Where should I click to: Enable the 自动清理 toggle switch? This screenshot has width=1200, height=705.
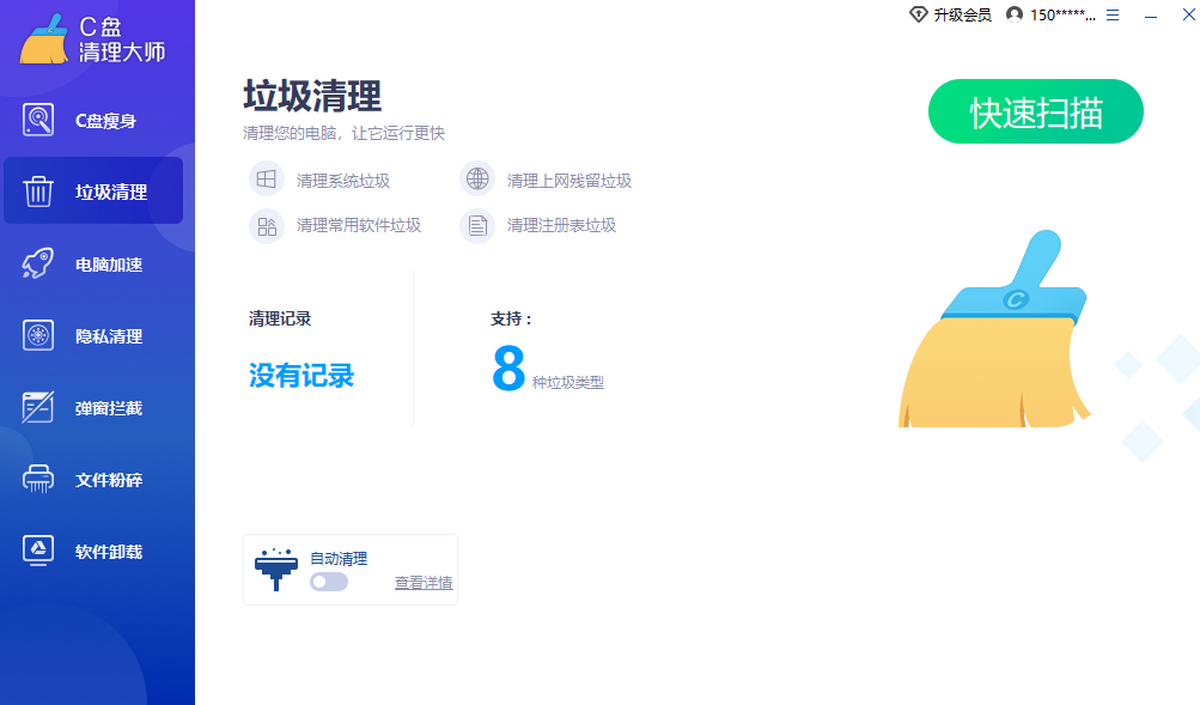pyautogui.click(x=329, y=581)
